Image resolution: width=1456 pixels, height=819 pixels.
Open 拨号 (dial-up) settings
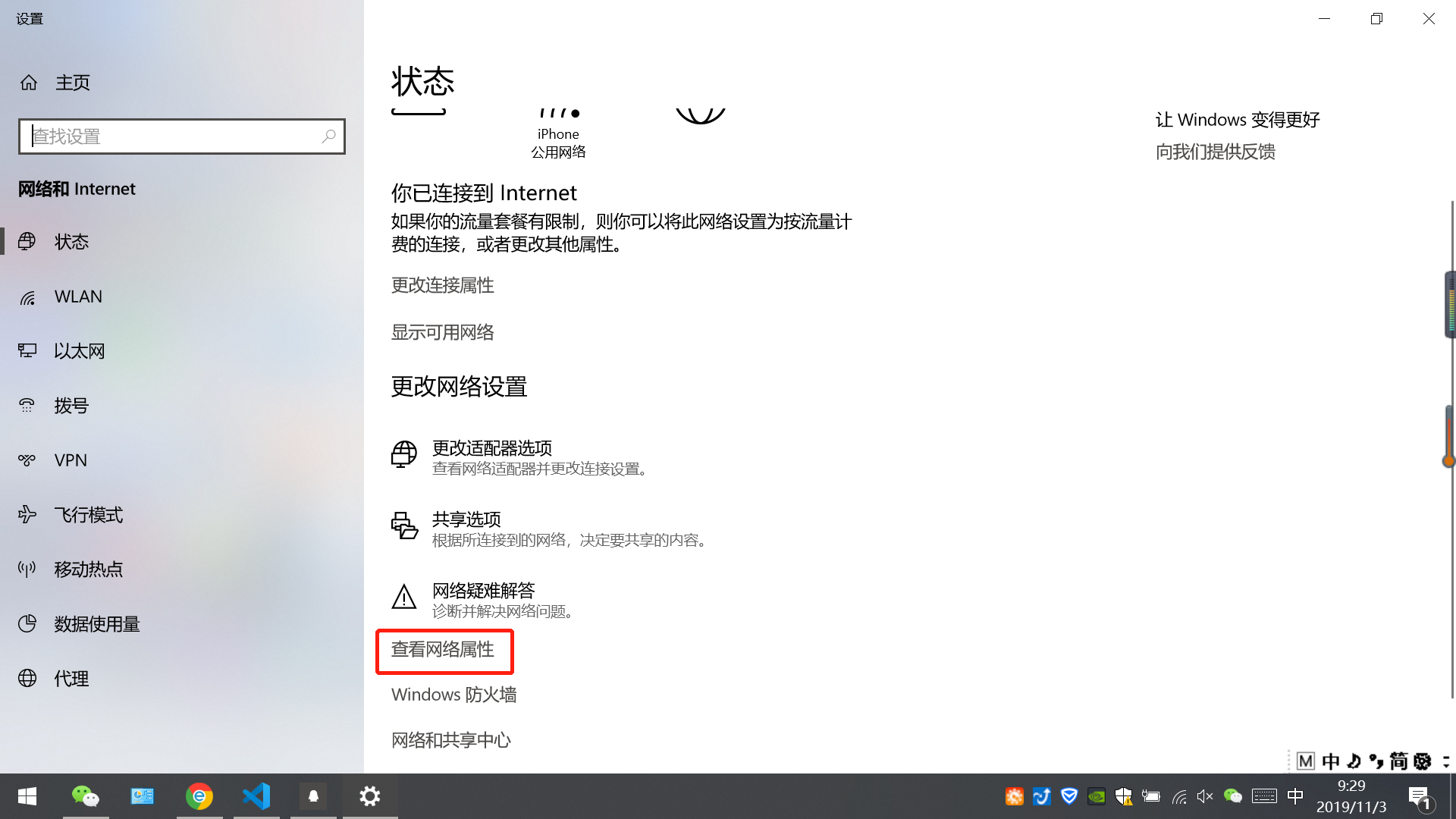point(71,405)
